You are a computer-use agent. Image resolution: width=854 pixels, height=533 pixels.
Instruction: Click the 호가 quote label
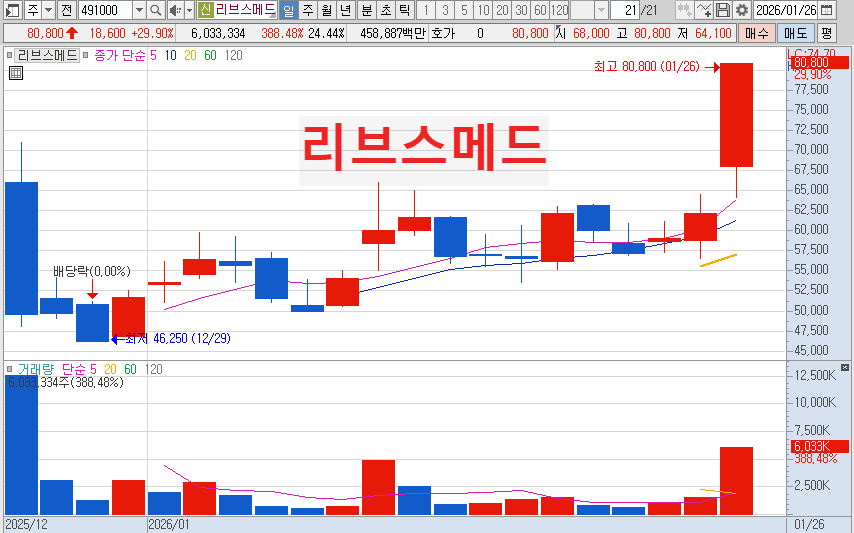click(x=443, y=33)
